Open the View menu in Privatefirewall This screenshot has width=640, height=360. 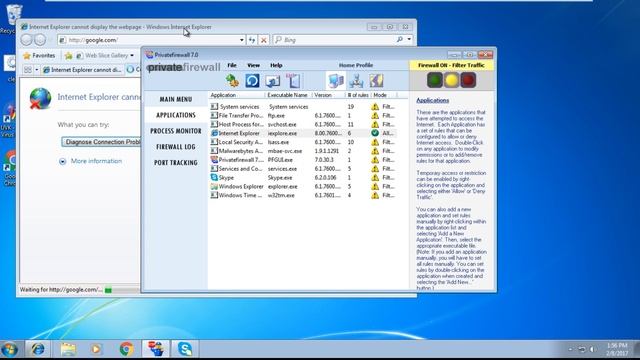coord(253,65)
